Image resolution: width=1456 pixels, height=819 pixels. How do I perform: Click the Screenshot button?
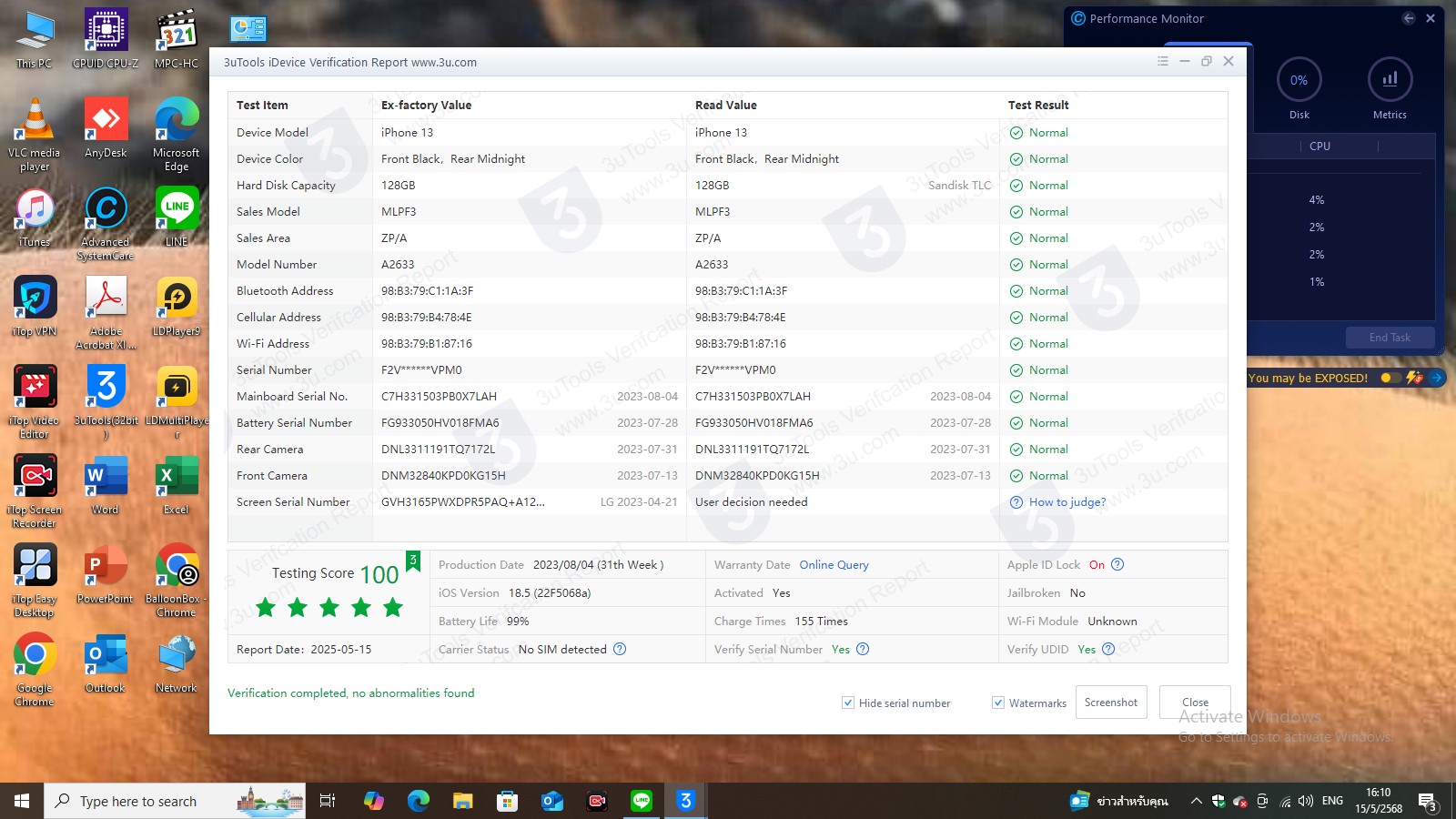click(1111, 703)
